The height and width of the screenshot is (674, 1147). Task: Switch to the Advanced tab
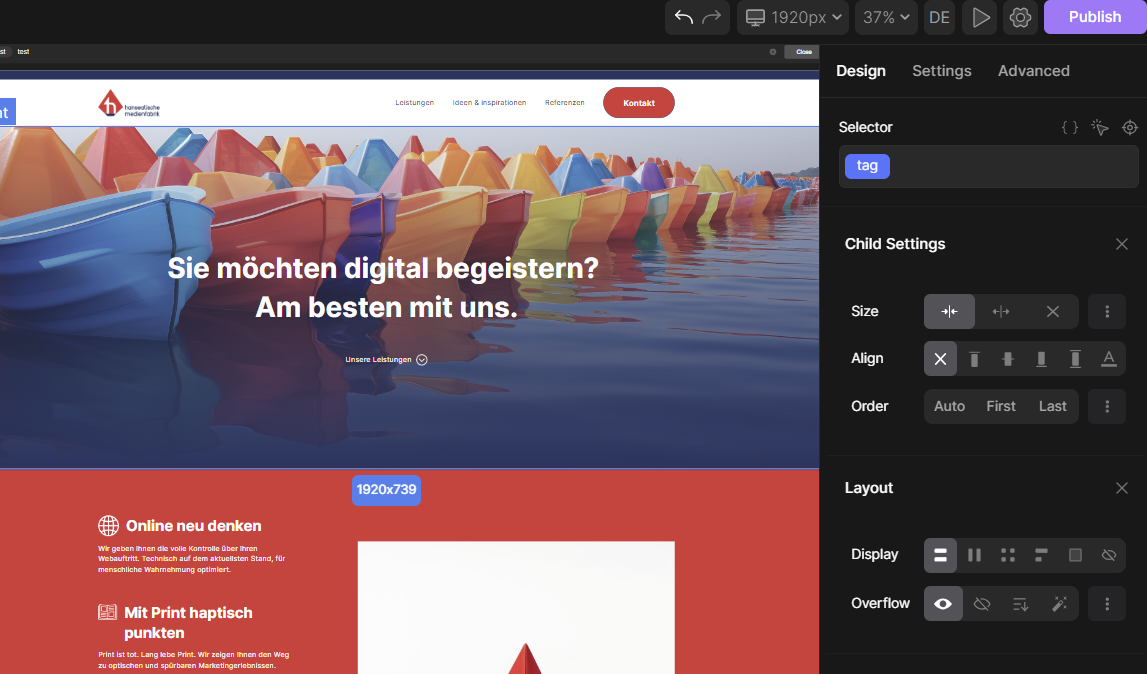(x=1033, y=71)
